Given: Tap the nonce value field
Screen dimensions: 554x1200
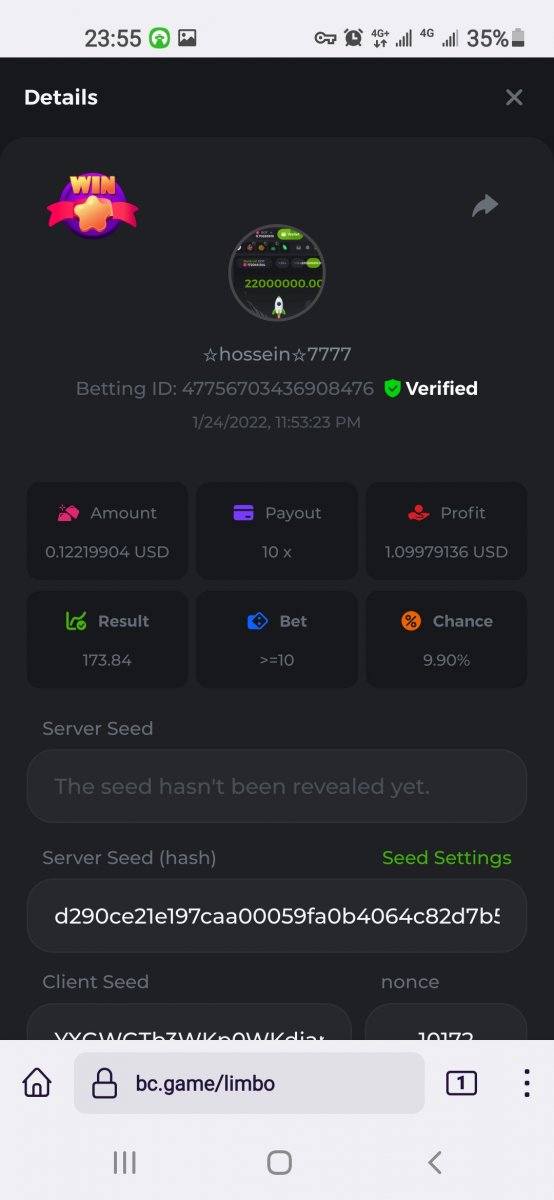Looking at the screenshot, I should point(446,1022).
